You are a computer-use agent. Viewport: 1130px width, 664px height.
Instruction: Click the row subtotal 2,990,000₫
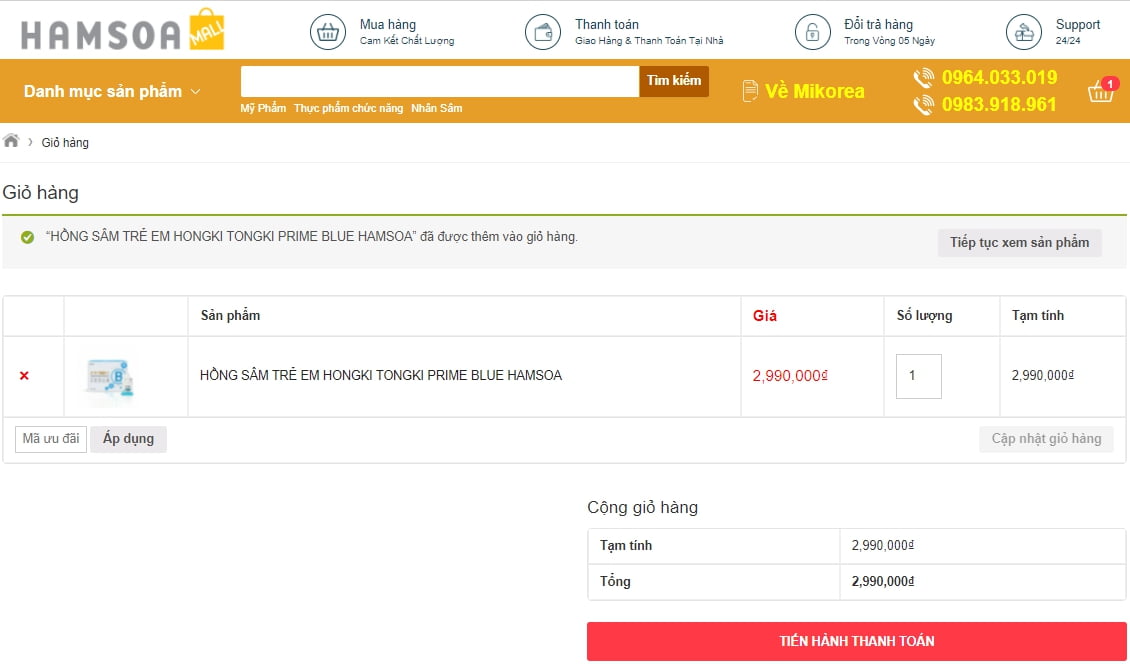pos(1043,376)
